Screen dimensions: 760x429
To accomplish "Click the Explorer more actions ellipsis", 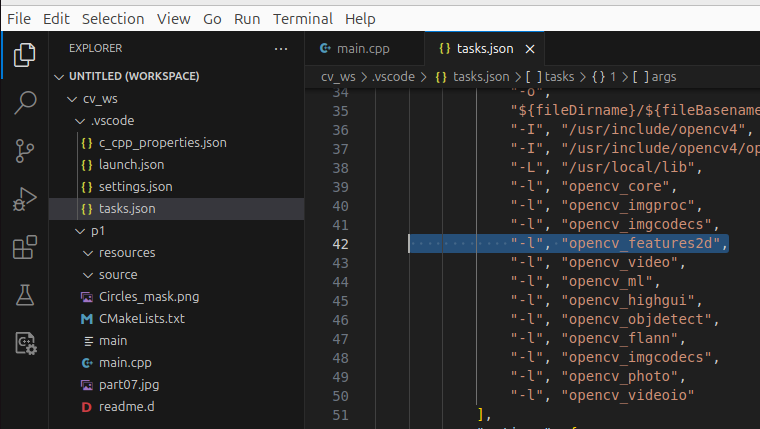I will pos(281,48).
